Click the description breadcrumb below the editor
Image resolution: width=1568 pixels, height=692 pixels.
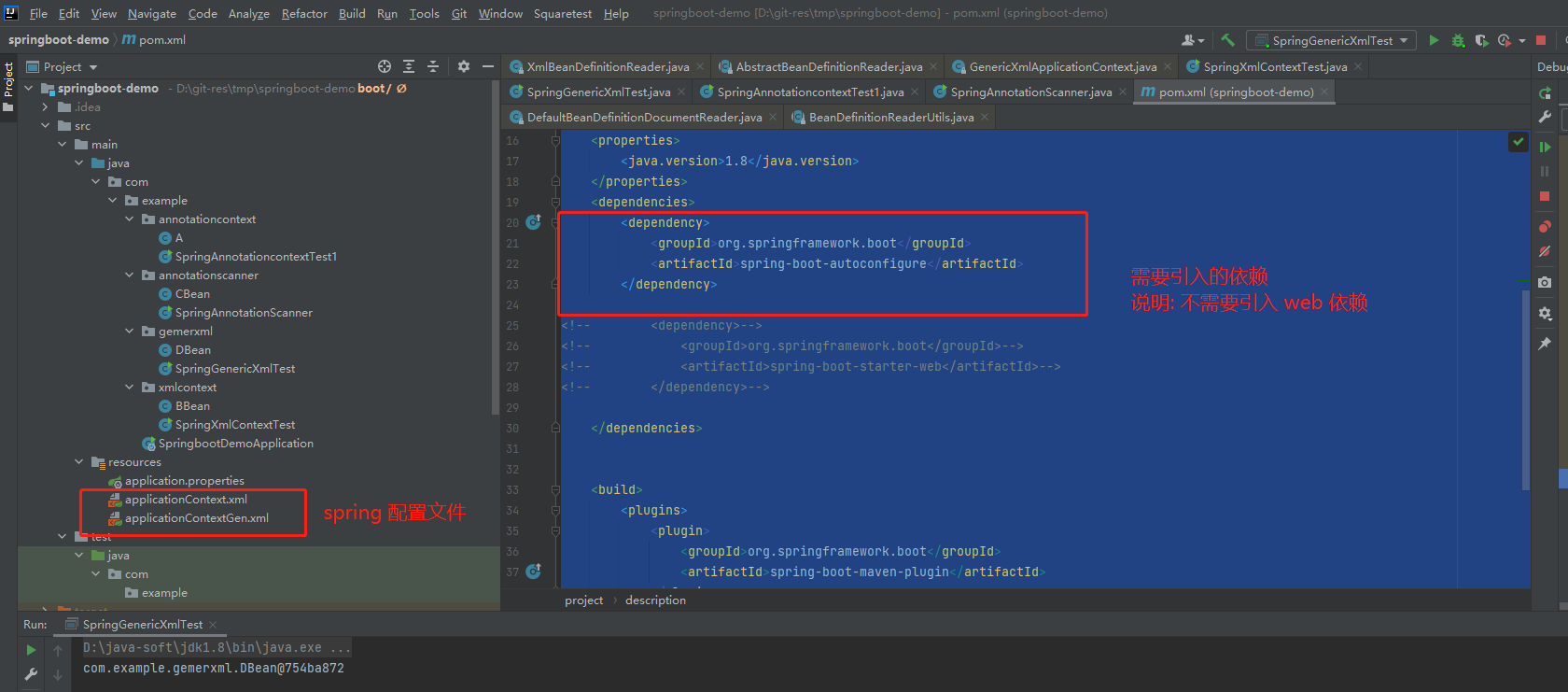(655, 600)
